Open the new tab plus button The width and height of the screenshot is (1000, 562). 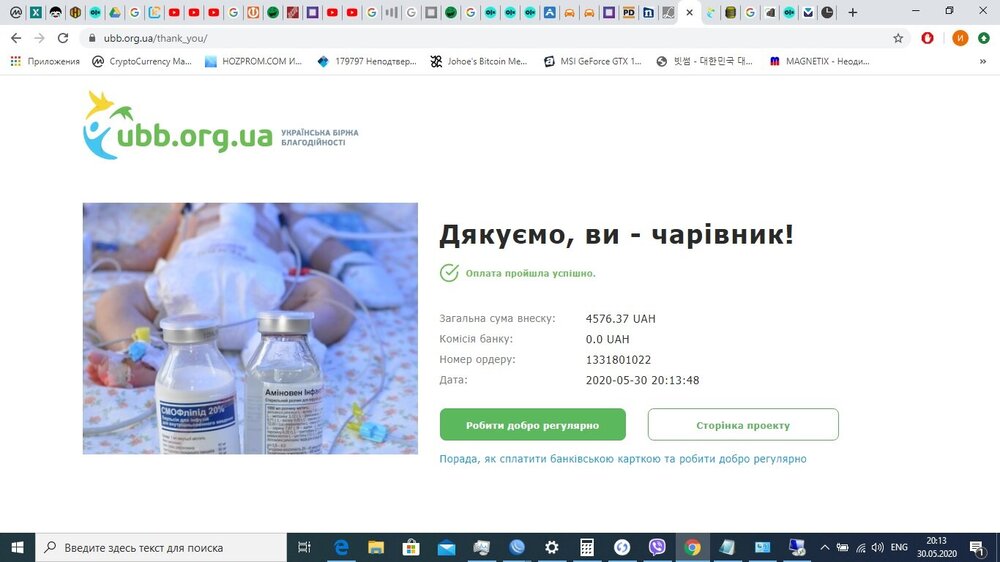(x=852, y=12)
